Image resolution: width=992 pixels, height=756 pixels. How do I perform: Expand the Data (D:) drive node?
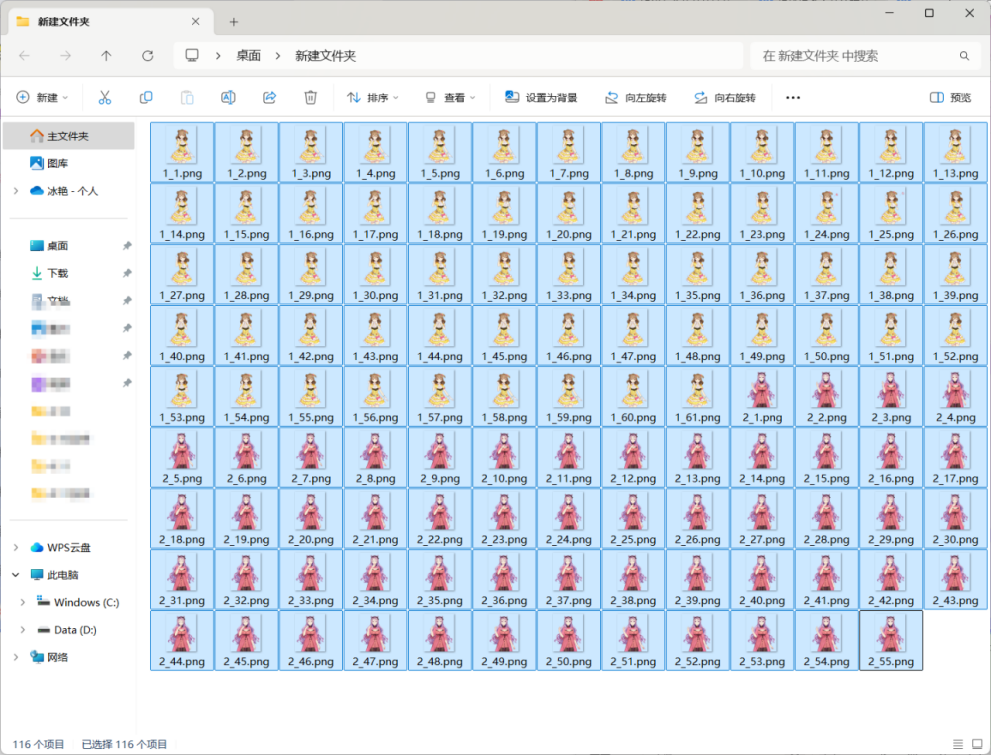[23, 629]
